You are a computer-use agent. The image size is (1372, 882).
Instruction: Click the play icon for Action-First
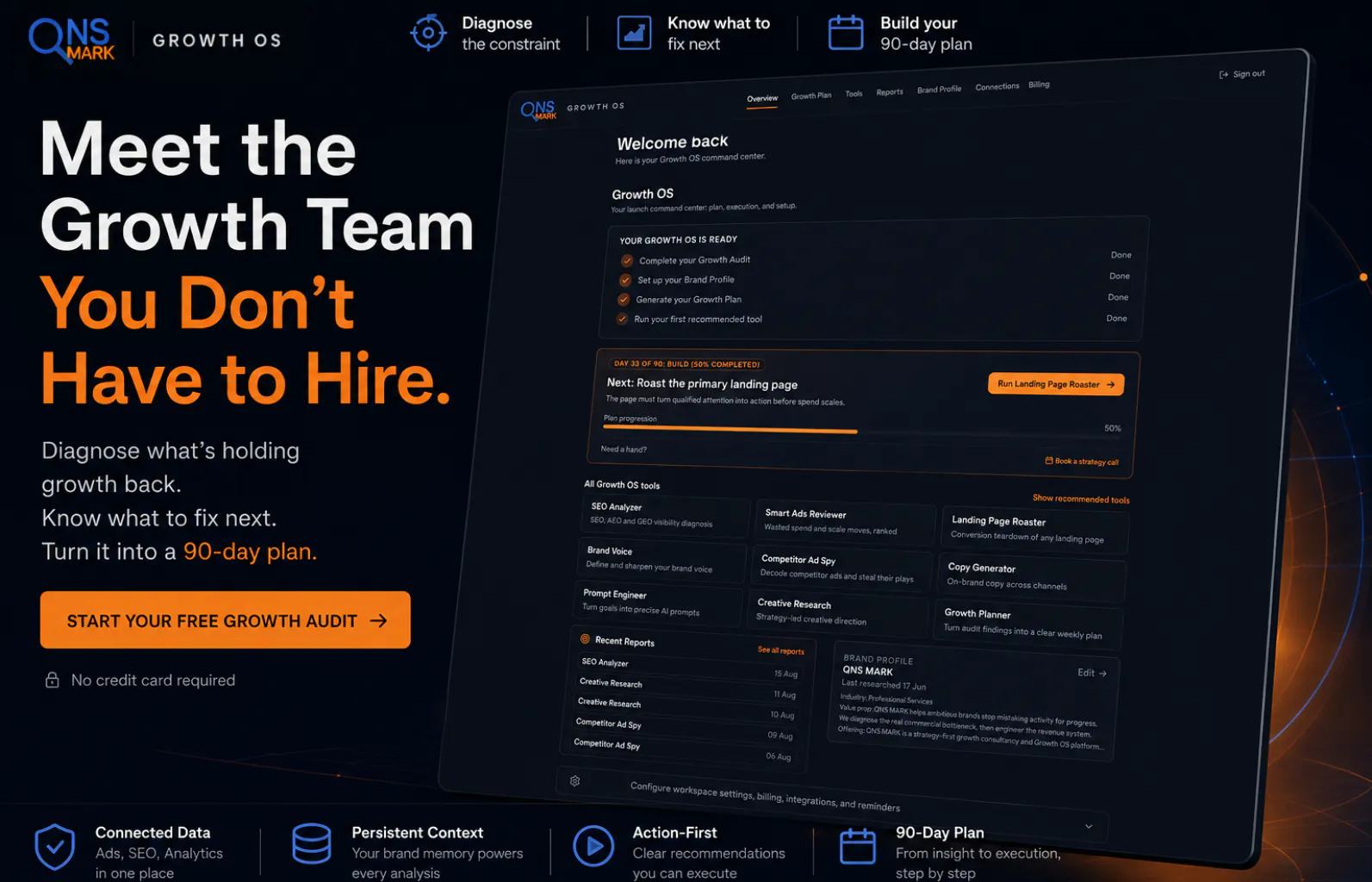tap(593, 847)
